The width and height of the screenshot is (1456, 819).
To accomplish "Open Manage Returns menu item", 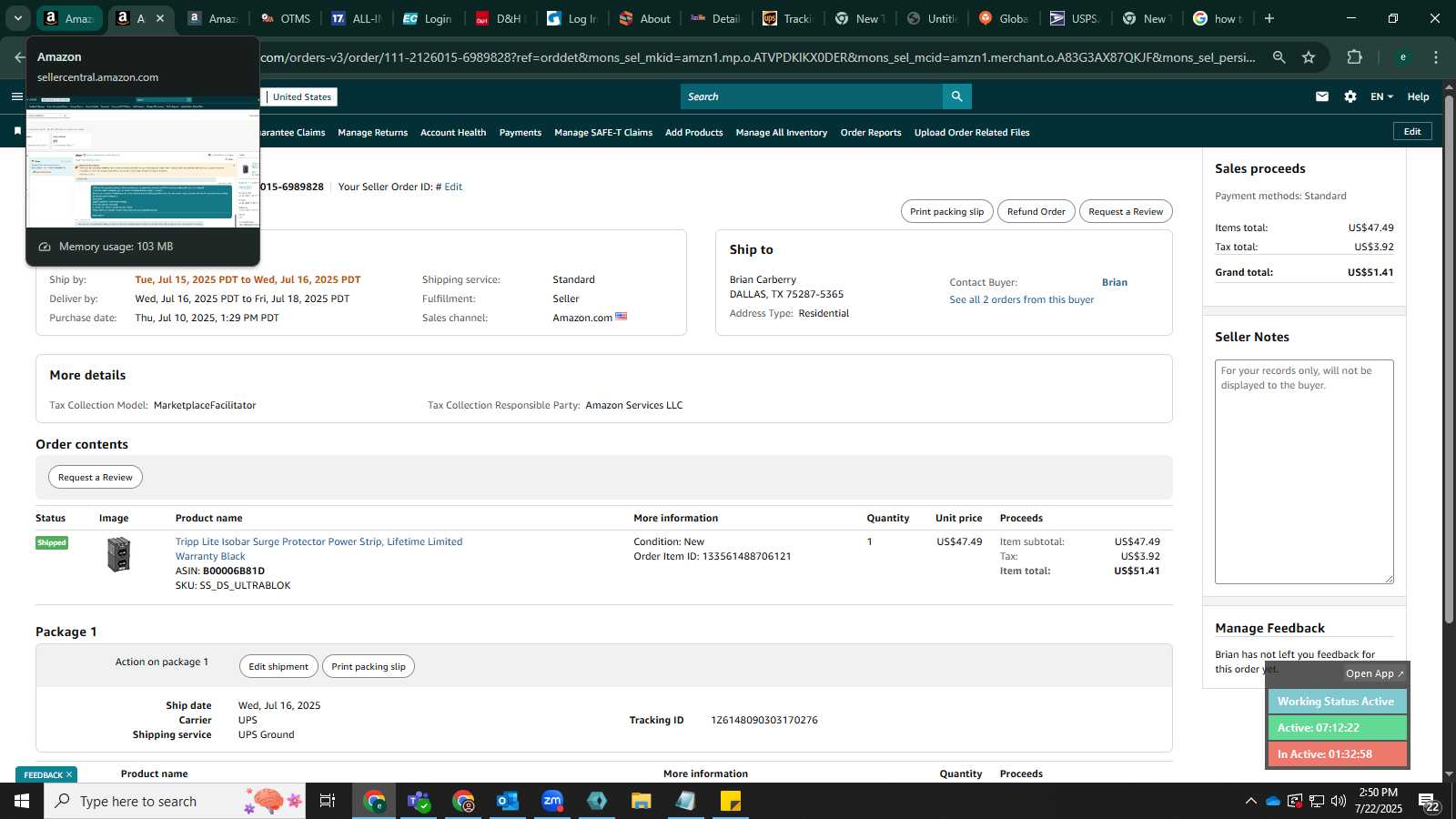I will point(372,132).
